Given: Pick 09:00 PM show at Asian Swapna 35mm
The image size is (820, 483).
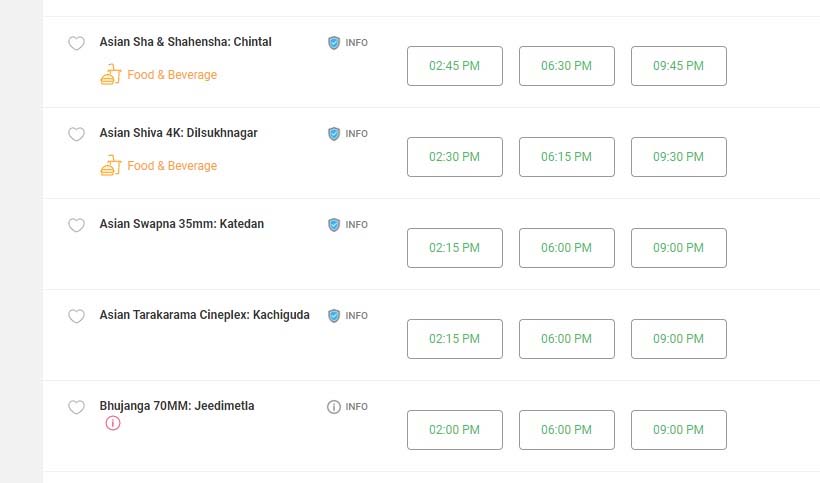Looking at the screenshot, I should [x=679, y=248].
